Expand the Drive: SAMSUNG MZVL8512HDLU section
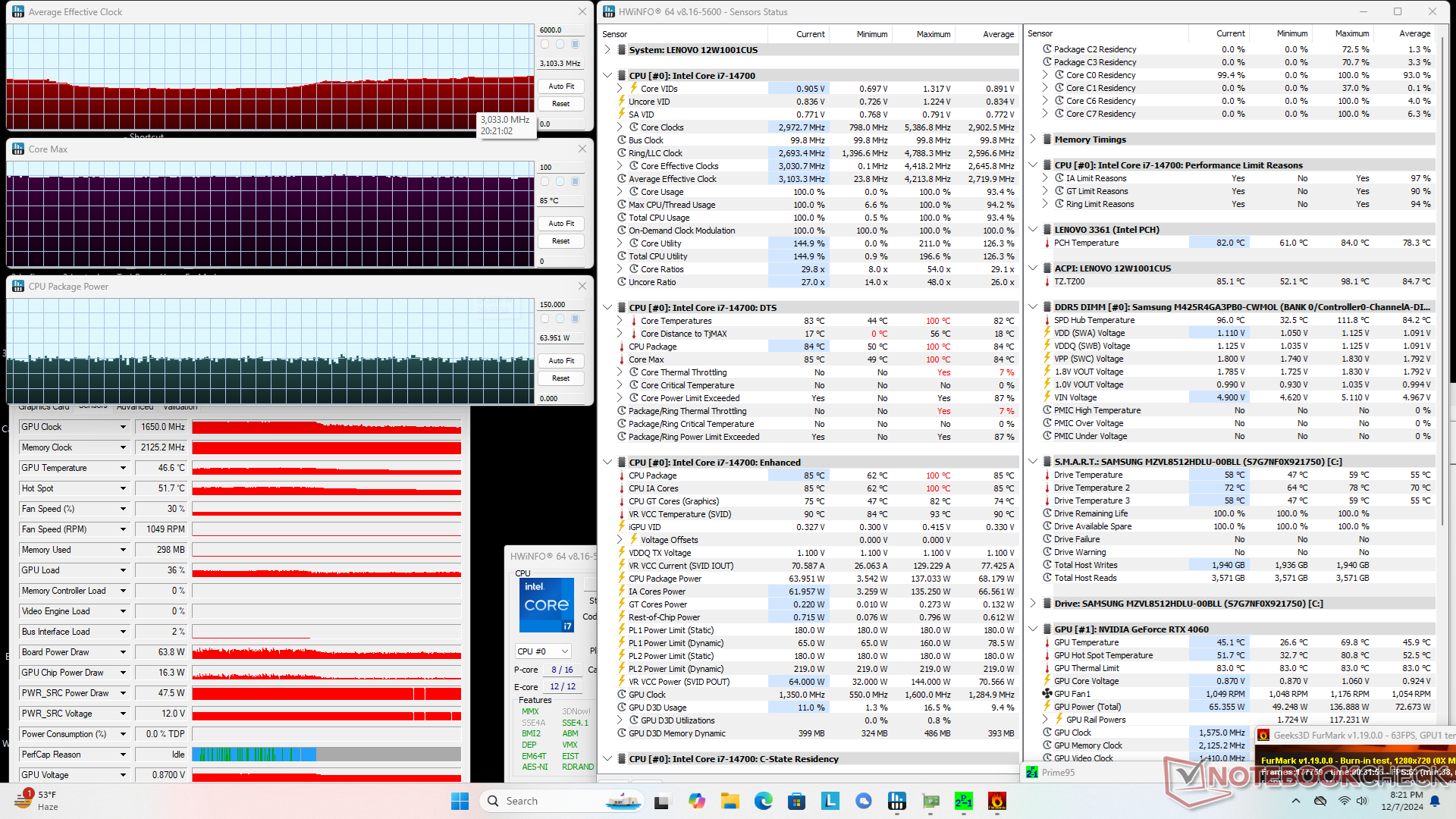This screenshot has height=819, width=1456. [1033, 604]
